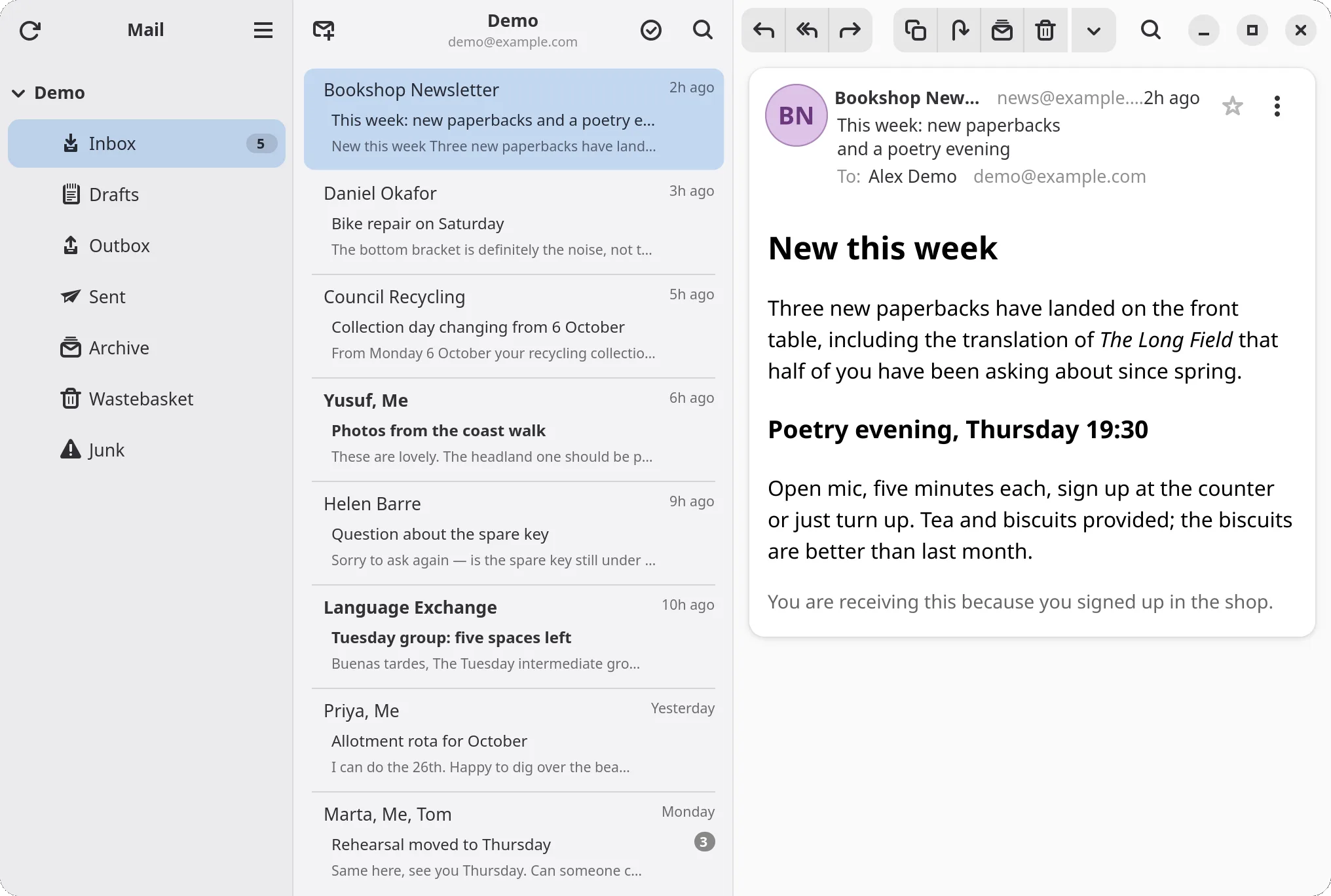The image size is (1331, 896).
Task: Click the Demo account title
Action: [x=513, y=21]
